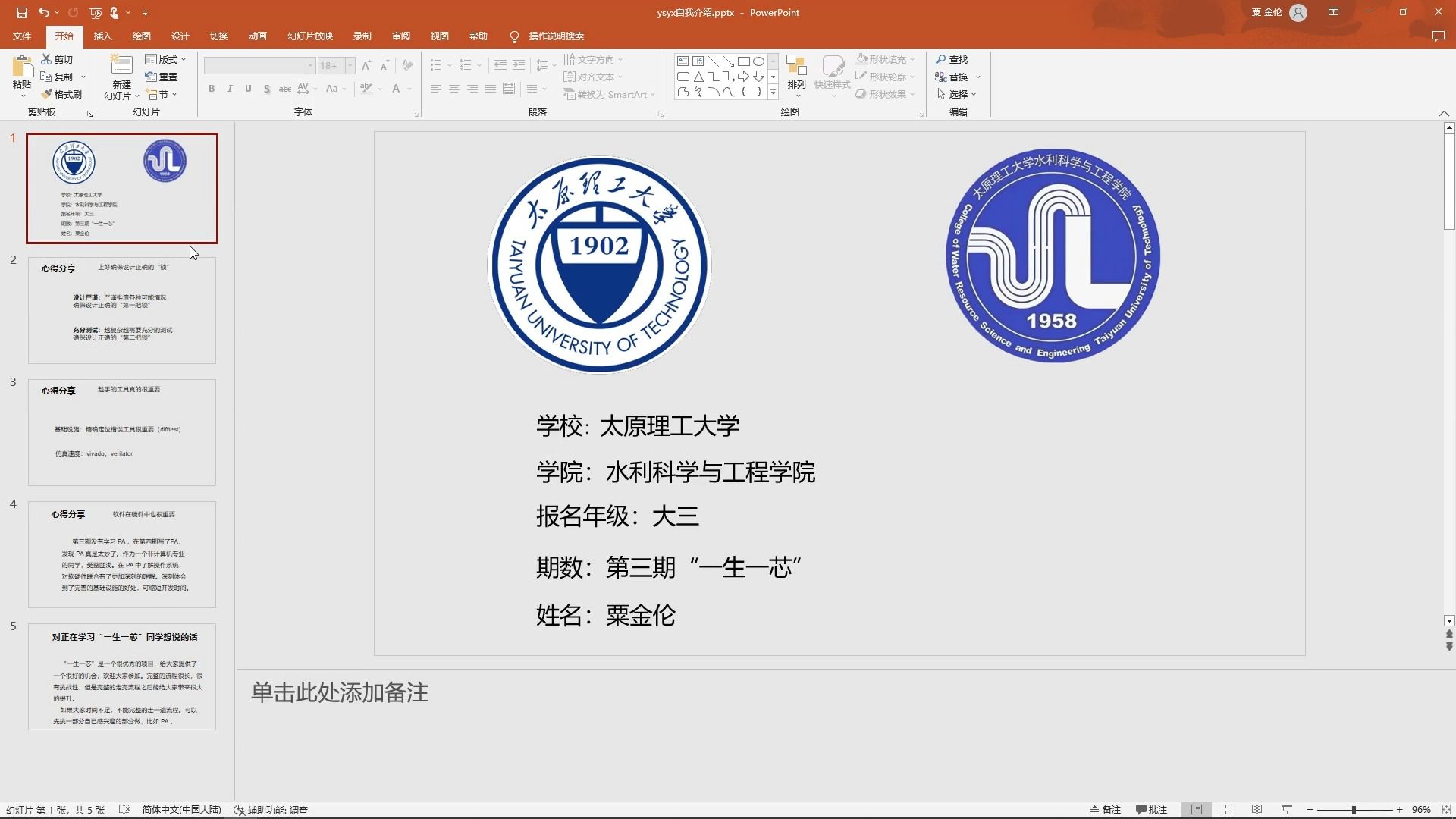Viewport: 1456px width, 819px height.
Task: Click the Paste (粘贴) clipboard icon
Action: [x=22, y=67]
